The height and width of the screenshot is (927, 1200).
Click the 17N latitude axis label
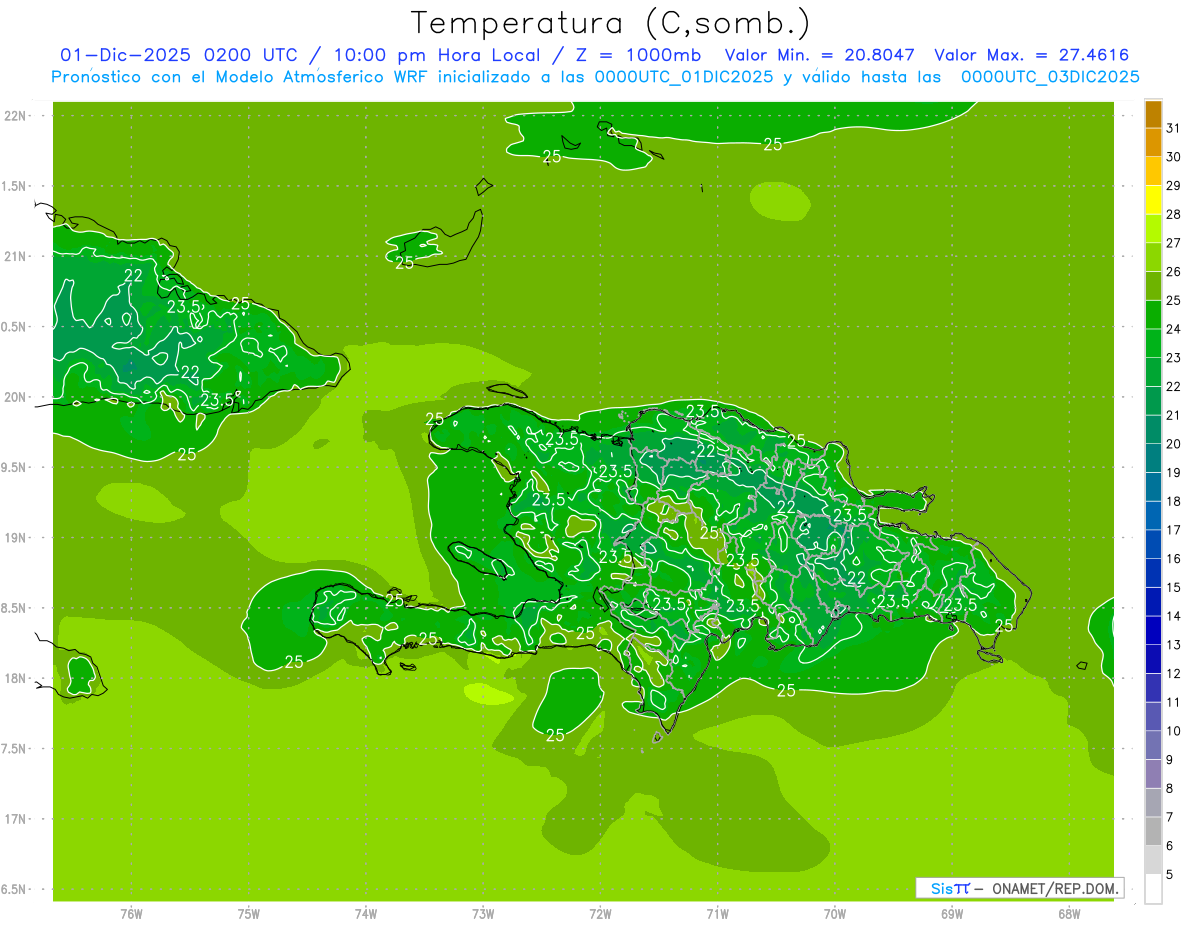point(16,819)
